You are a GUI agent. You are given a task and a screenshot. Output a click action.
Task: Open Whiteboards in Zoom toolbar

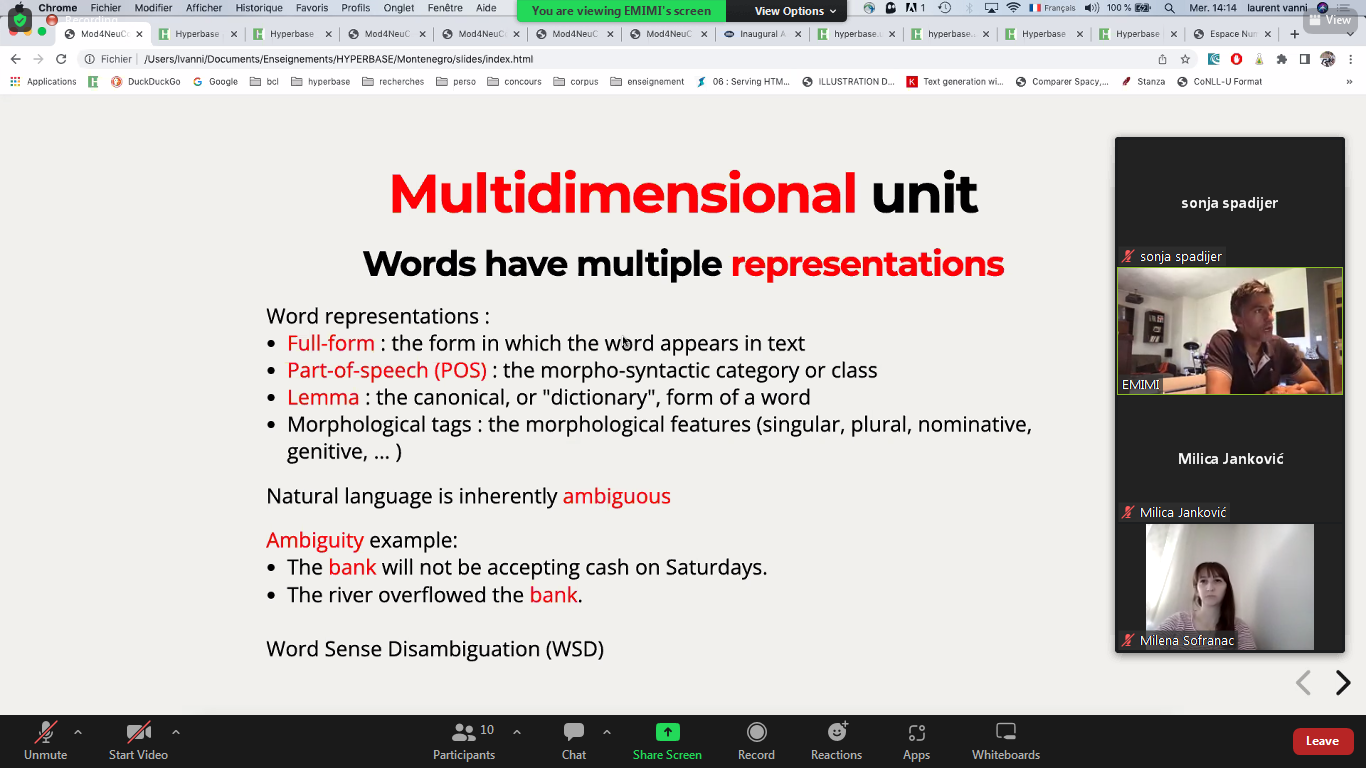click(1006, 741)
